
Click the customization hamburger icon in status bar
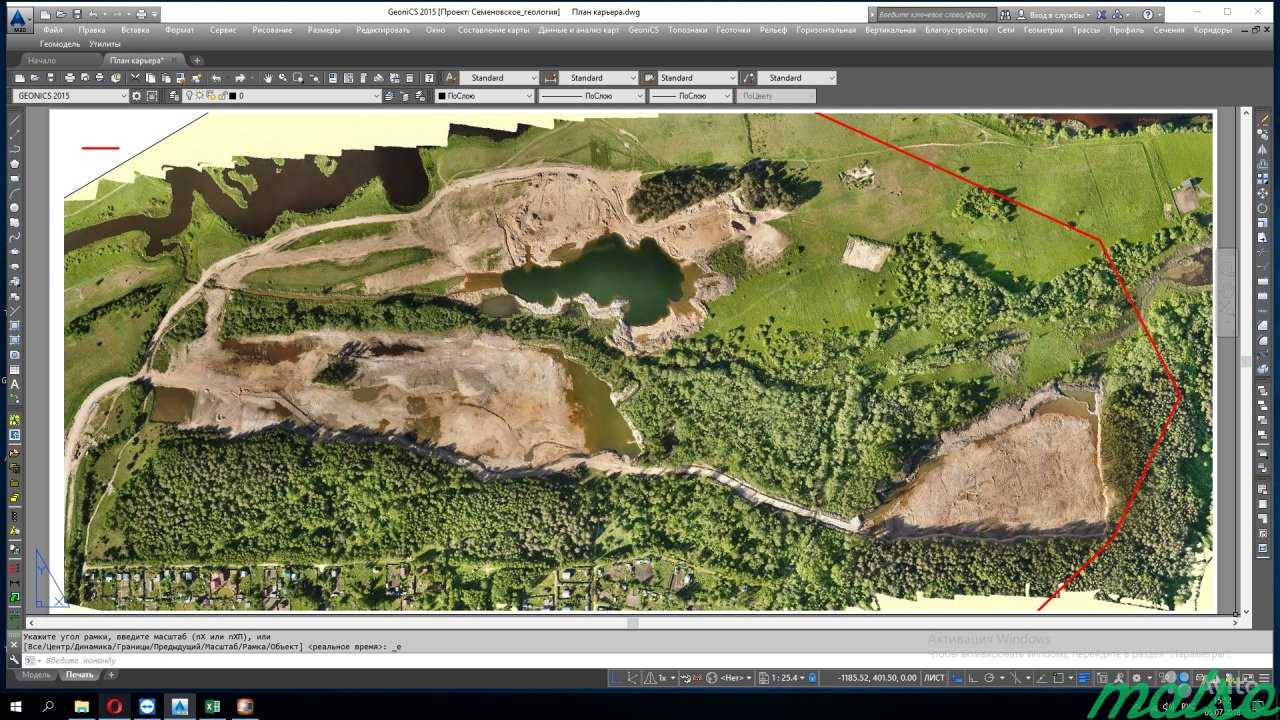pos(1264,678)
